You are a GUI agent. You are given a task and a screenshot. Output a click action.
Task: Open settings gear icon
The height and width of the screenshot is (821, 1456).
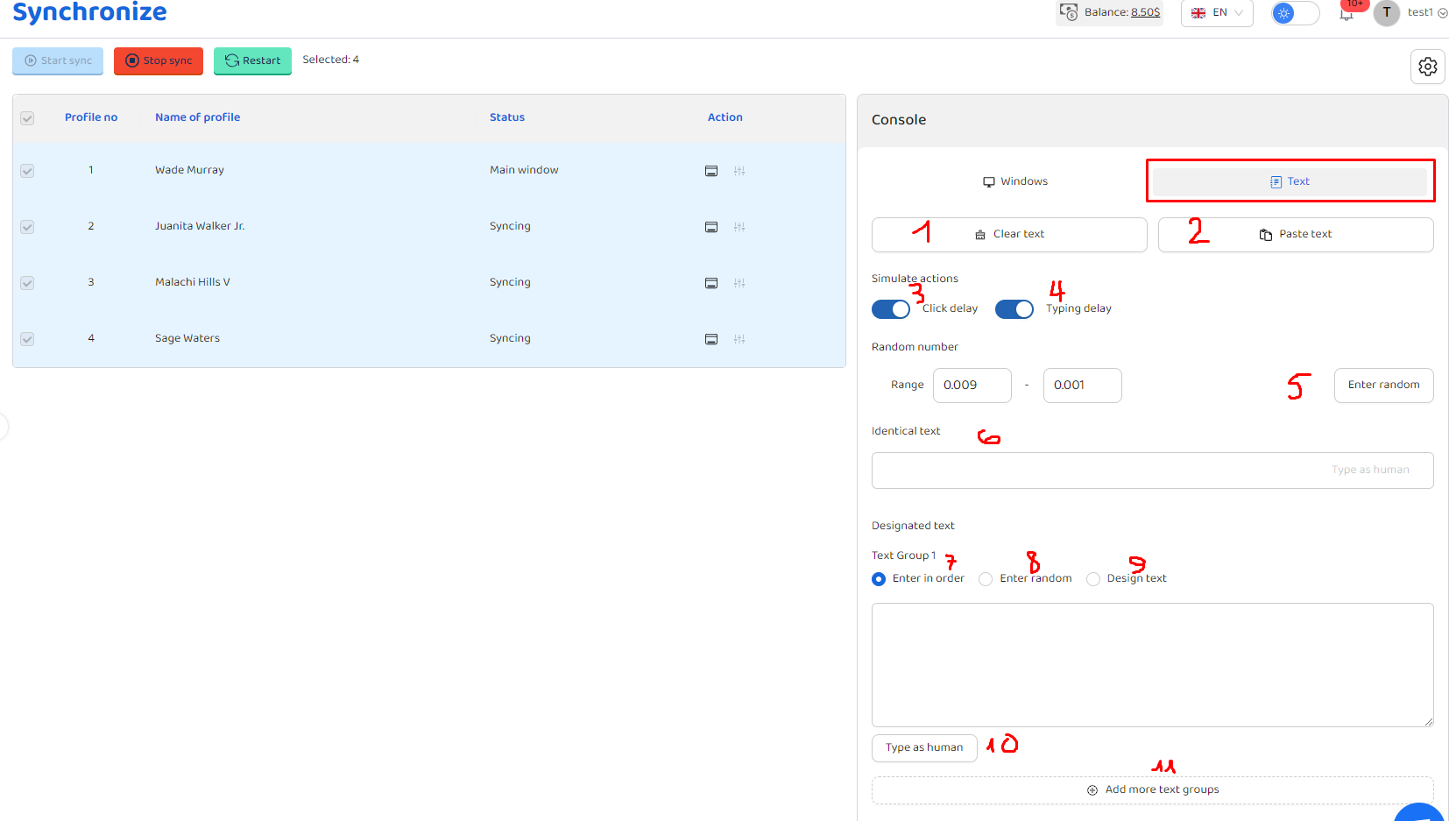coord(1427,67)
